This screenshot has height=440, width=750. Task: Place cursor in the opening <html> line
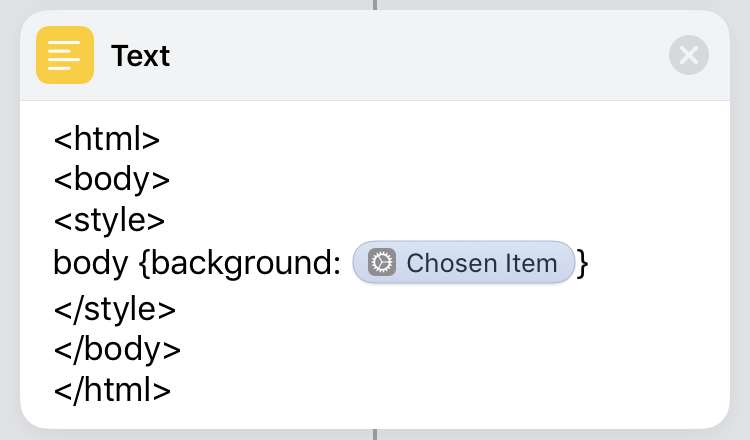[x=107, y=138]
